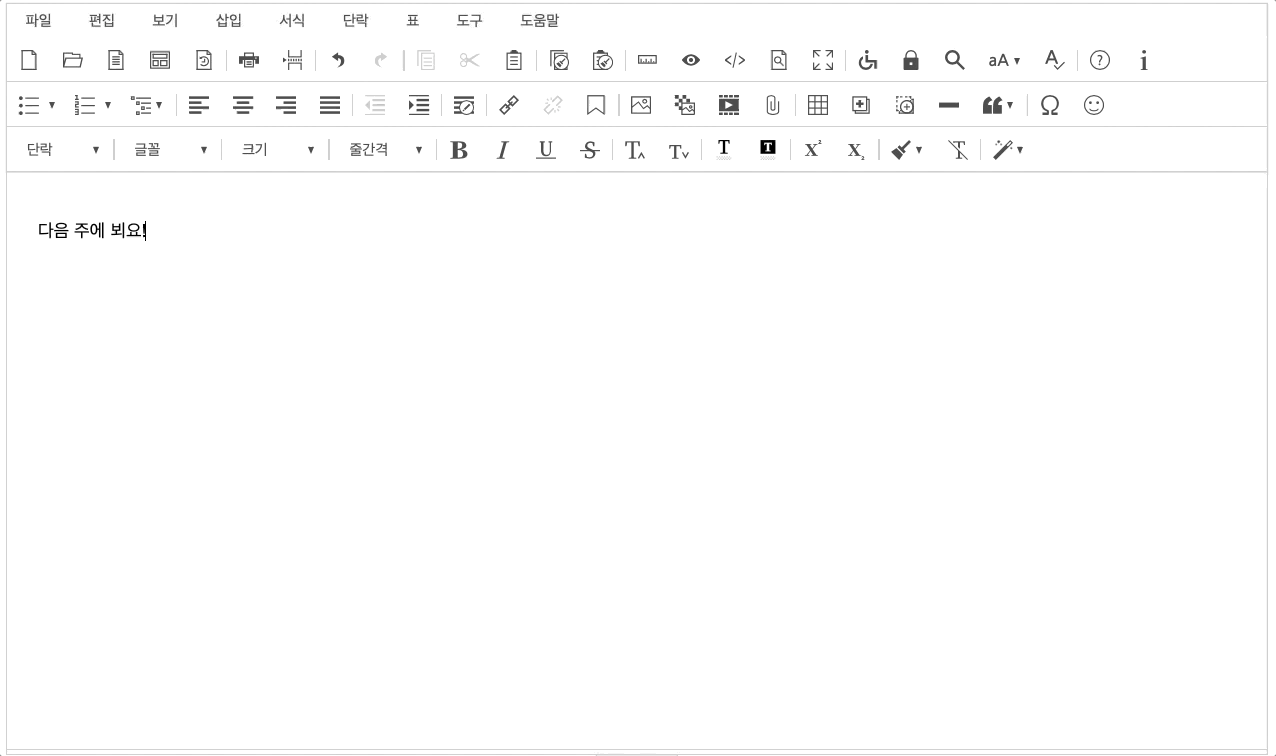
Task: Pick text background color swatch
Action: 767,150
